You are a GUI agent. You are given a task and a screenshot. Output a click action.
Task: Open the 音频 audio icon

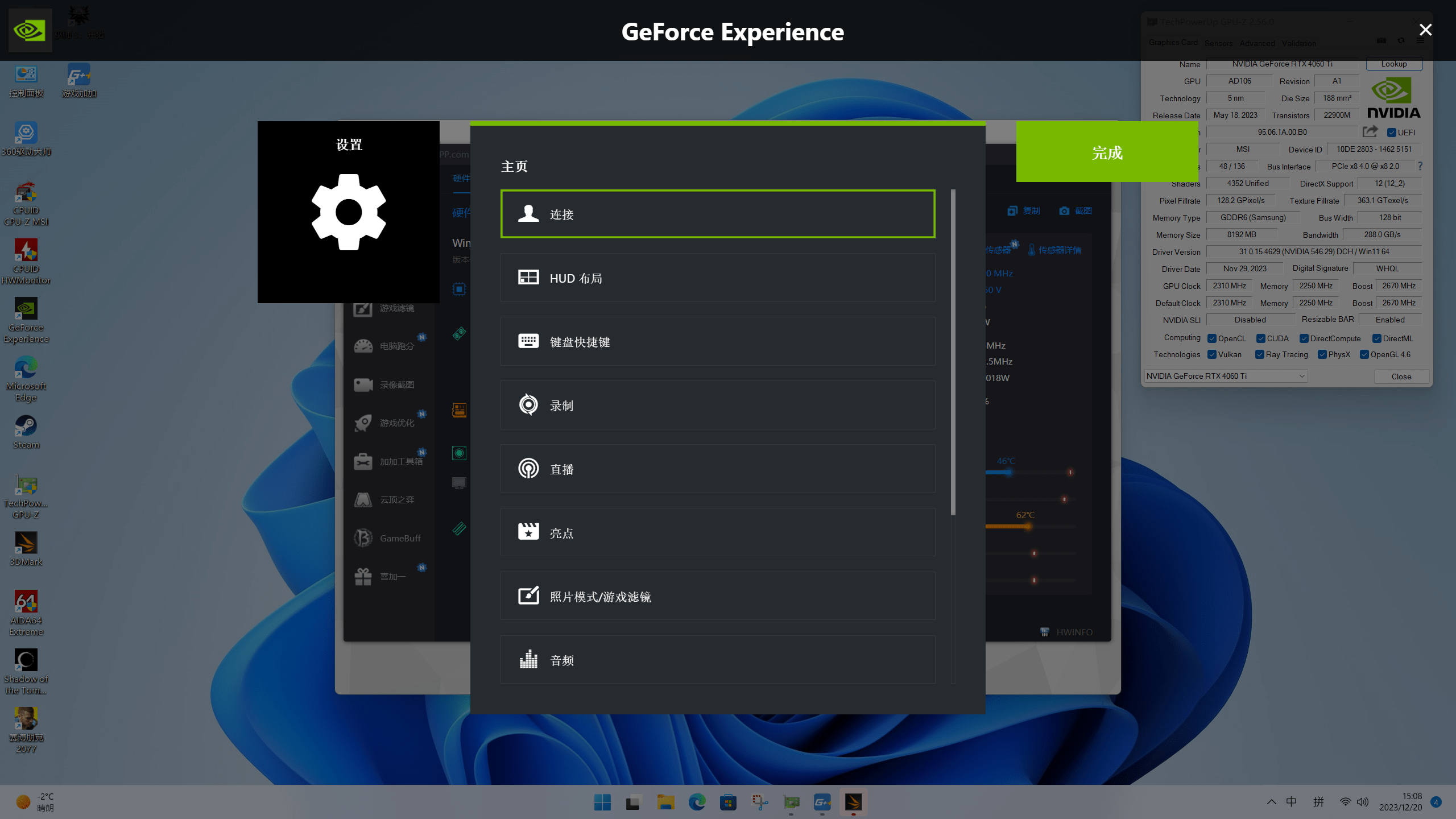(528, 659)
